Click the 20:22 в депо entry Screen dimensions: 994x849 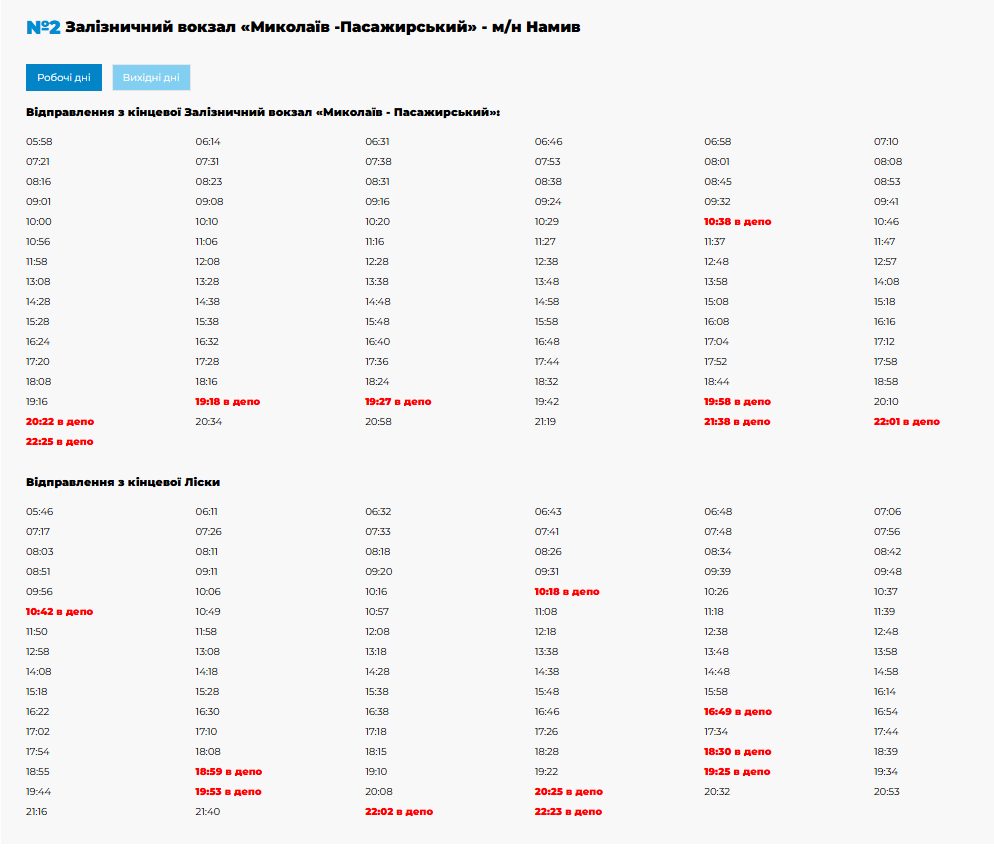[59, 422]
